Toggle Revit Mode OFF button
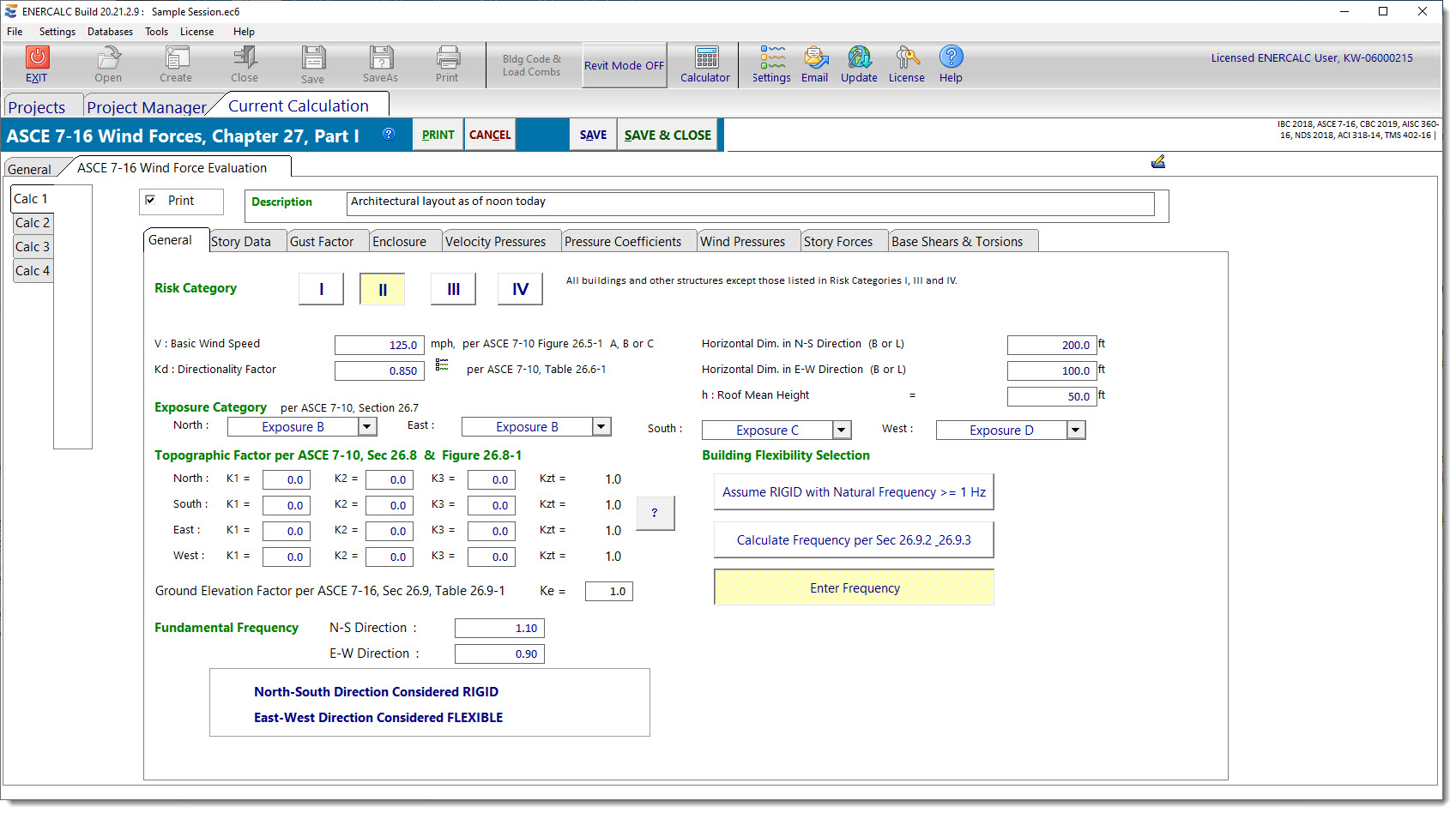The height and width of the screenshot is (813, 1456). coord(624,65)
